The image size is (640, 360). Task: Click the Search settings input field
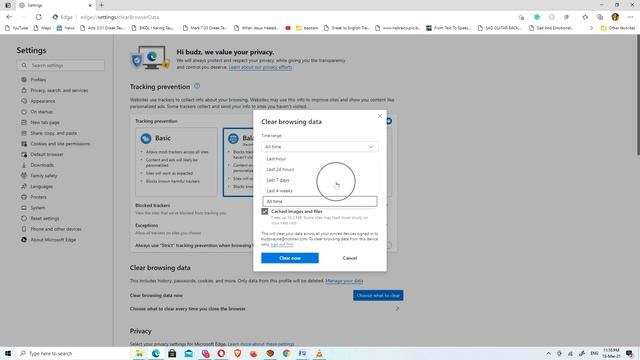tap(60, 65)
